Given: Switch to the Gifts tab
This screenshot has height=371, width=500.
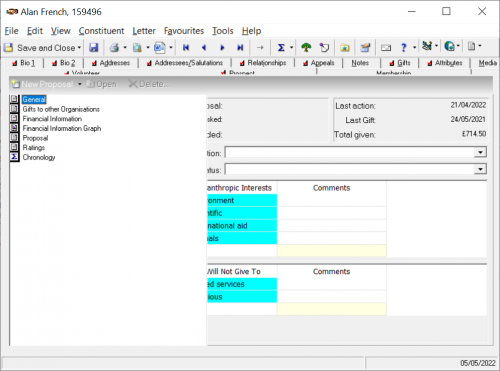Looking at the screenshot, I should coord(400,63).
